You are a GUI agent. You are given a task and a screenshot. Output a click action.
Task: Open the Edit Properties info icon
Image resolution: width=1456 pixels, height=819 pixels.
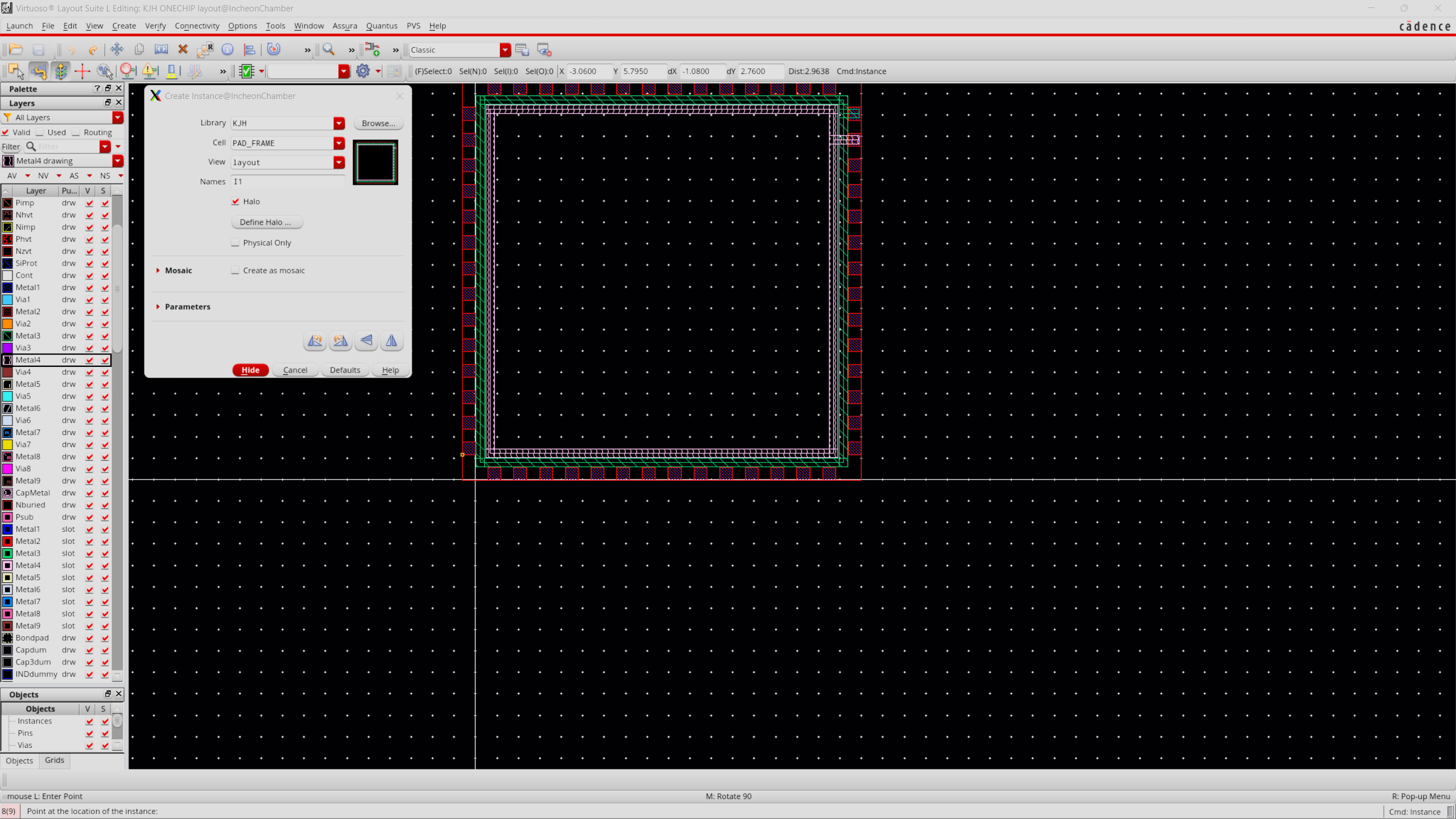pyautogui.click(x=227, y=49)
